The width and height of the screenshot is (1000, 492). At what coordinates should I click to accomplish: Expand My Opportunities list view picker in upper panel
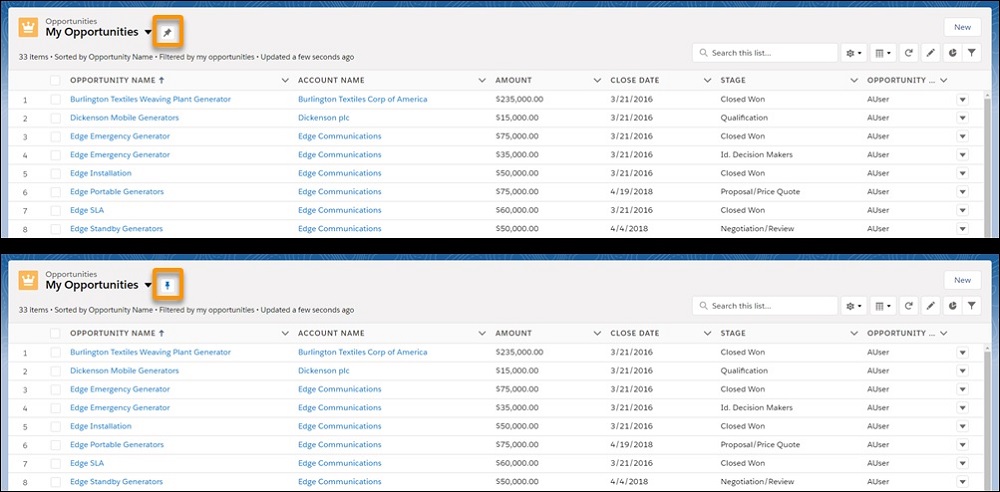coord(148,33)
